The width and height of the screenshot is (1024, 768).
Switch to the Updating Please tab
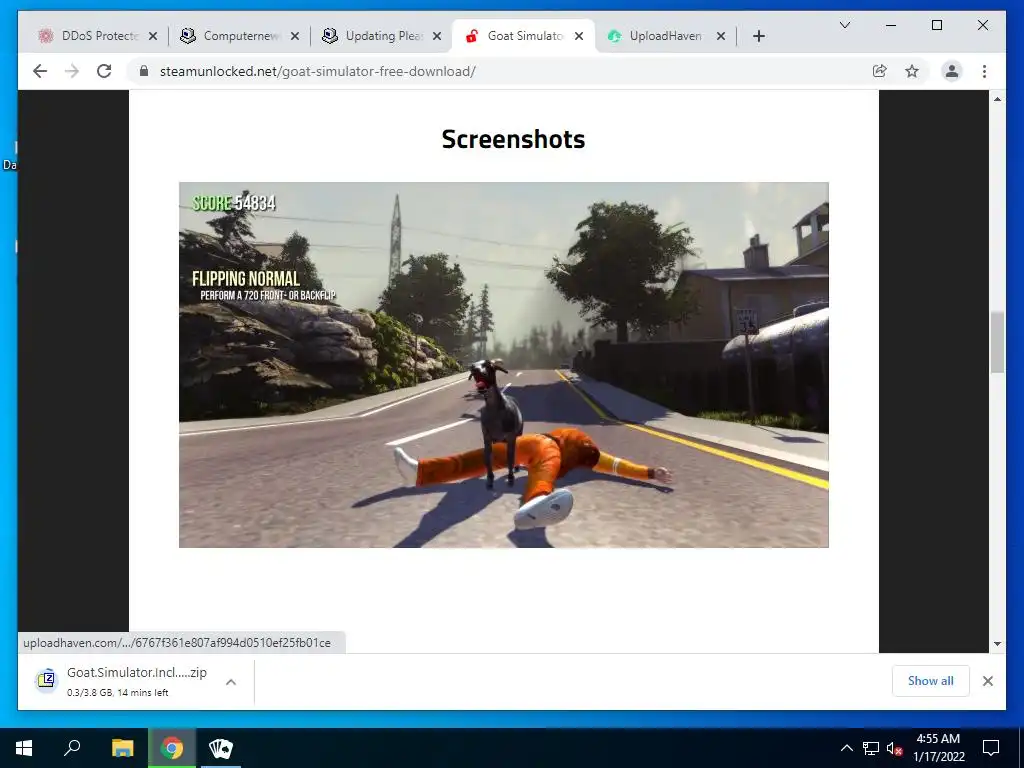click(382, 36)
